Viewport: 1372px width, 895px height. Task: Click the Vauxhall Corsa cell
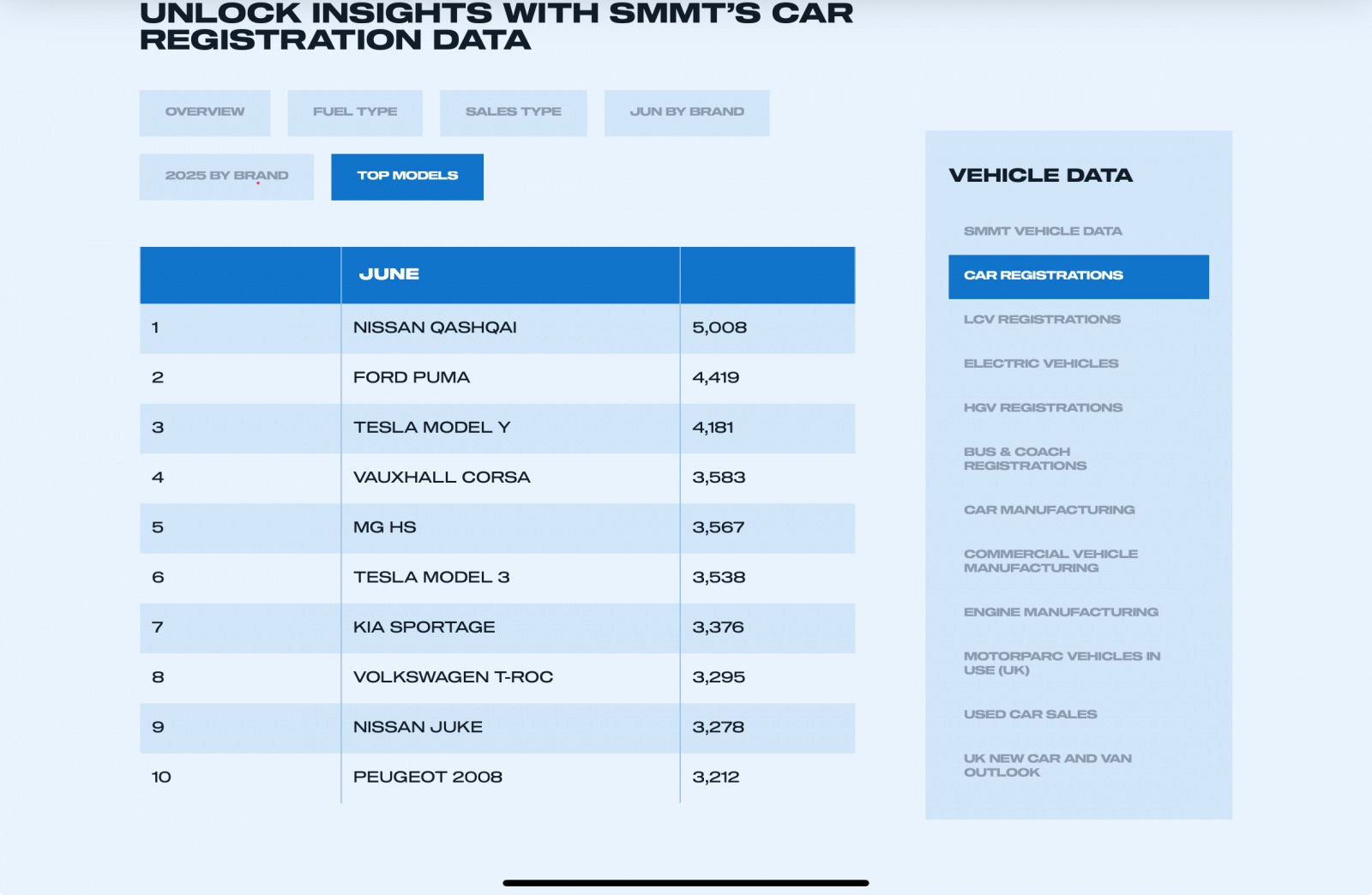click(510, 478)
